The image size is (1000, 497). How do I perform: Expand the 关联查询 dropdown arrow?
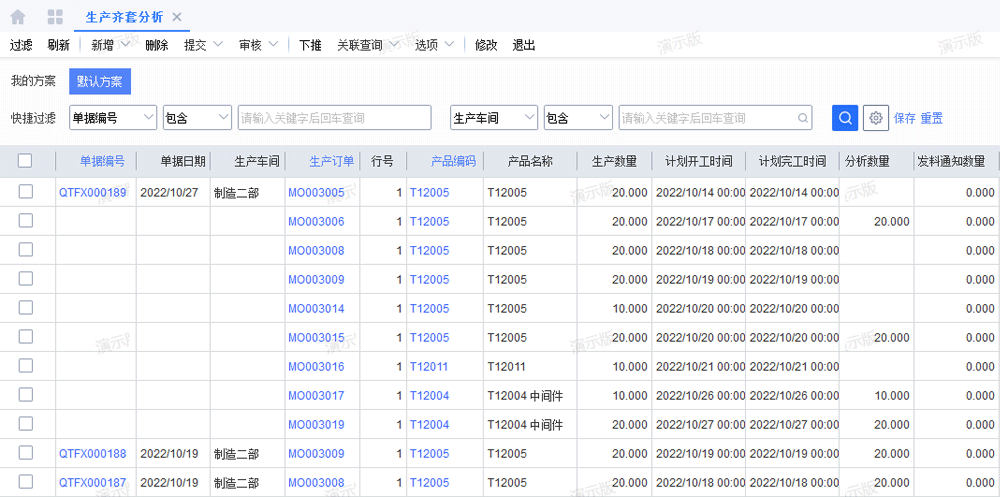(x=393, y=45)
